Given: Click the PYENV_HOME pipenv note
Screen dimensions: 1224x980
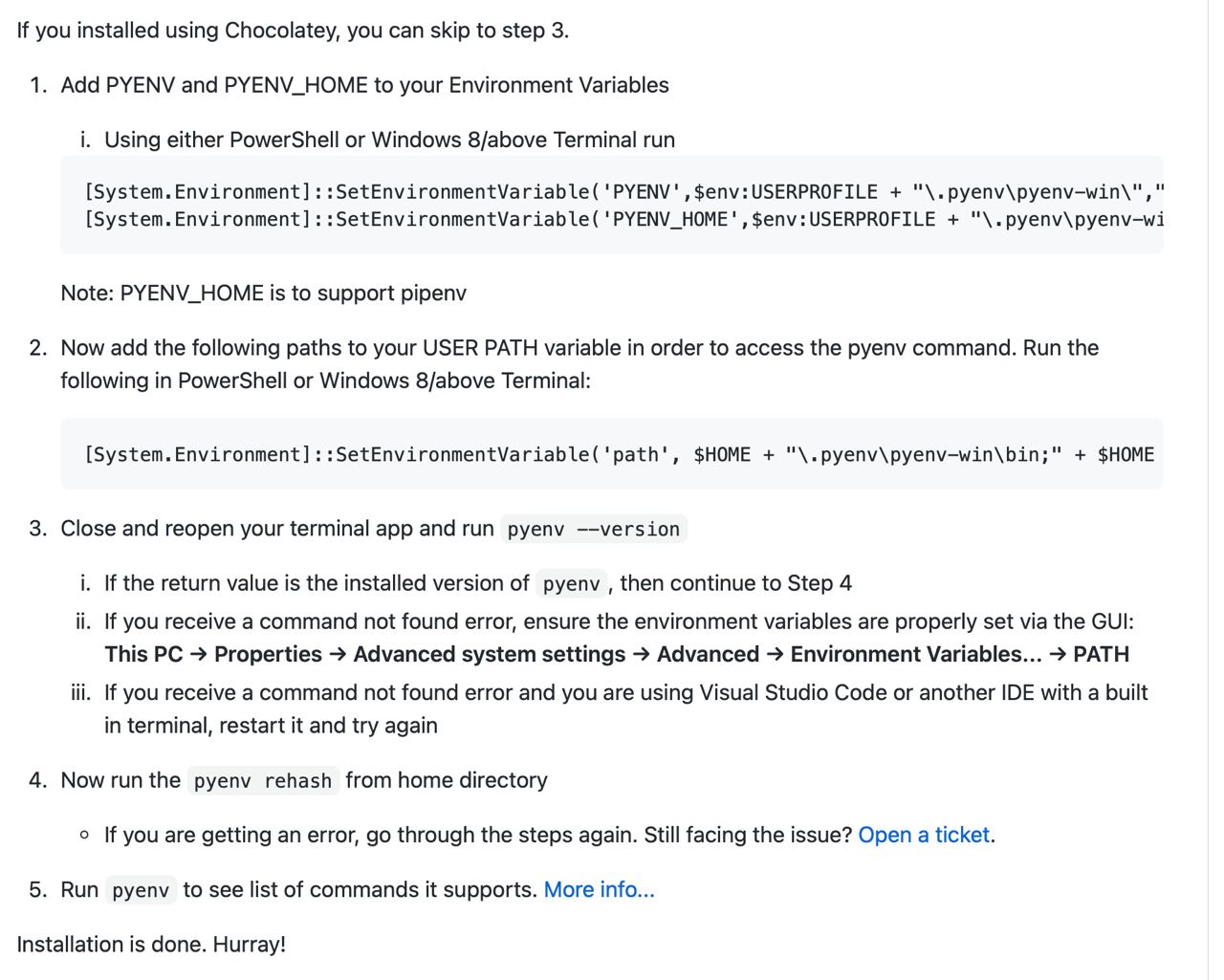Looking at the screenshot, I should pyautogui.click(x=263, y=293).
